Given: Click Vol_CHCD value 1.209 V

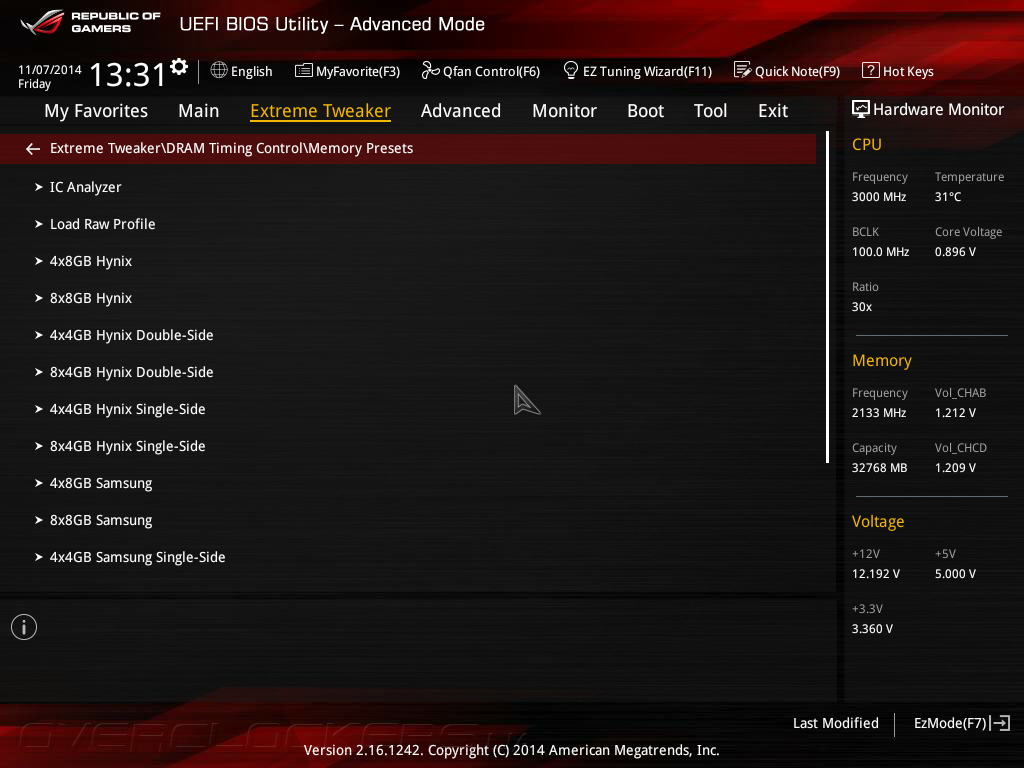Looking at the screenshot, I should [955, 468].
